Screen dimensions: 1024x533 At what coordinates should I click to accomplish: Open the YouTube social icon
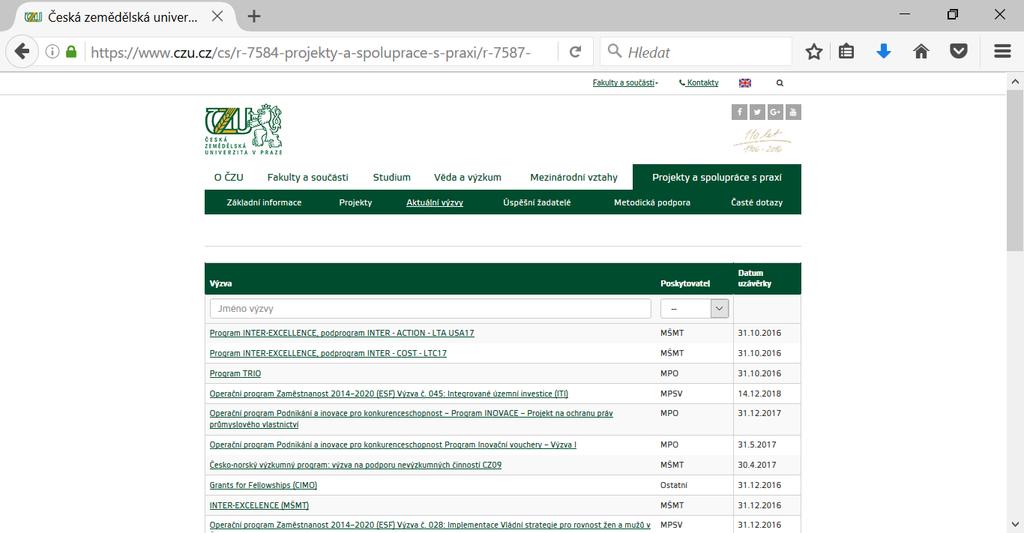(x=793, y=112)
